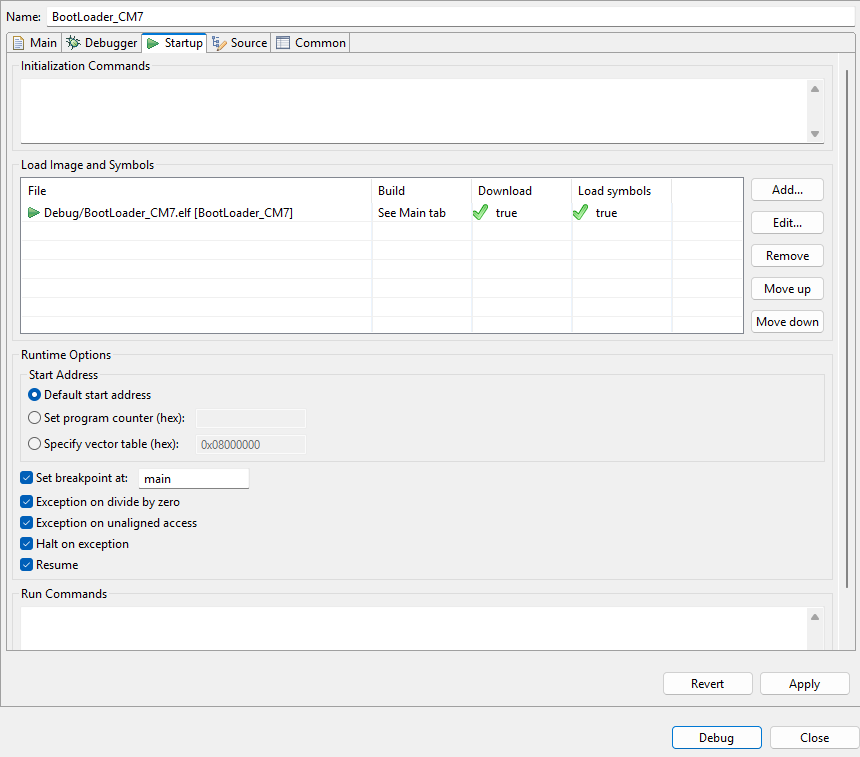This screenshot has width=860, height=757.
Task: Click the true value under Load symbols
Action: pos(606,213)
